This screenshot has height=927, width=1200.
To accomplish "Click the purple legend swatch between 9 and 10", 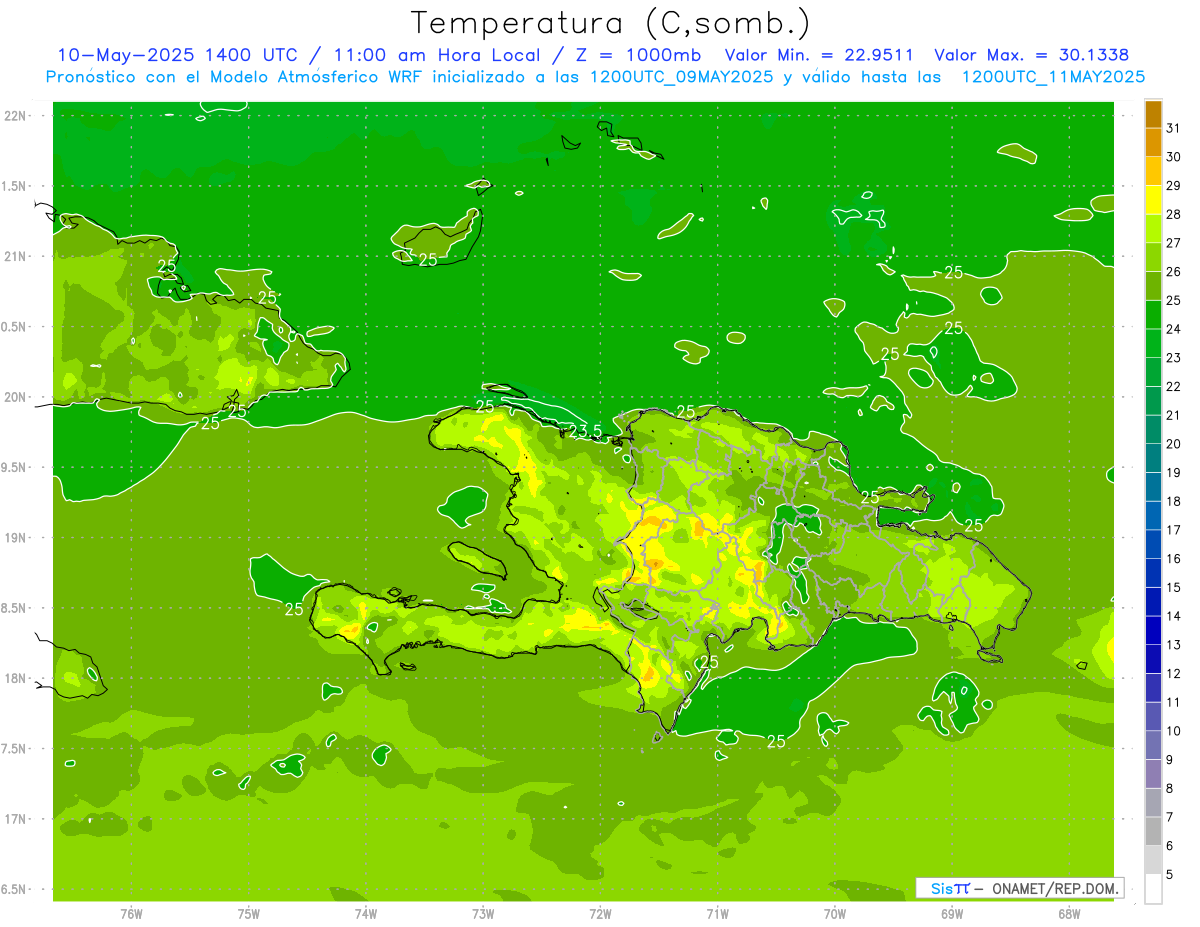I will [x=1153, y=745].
